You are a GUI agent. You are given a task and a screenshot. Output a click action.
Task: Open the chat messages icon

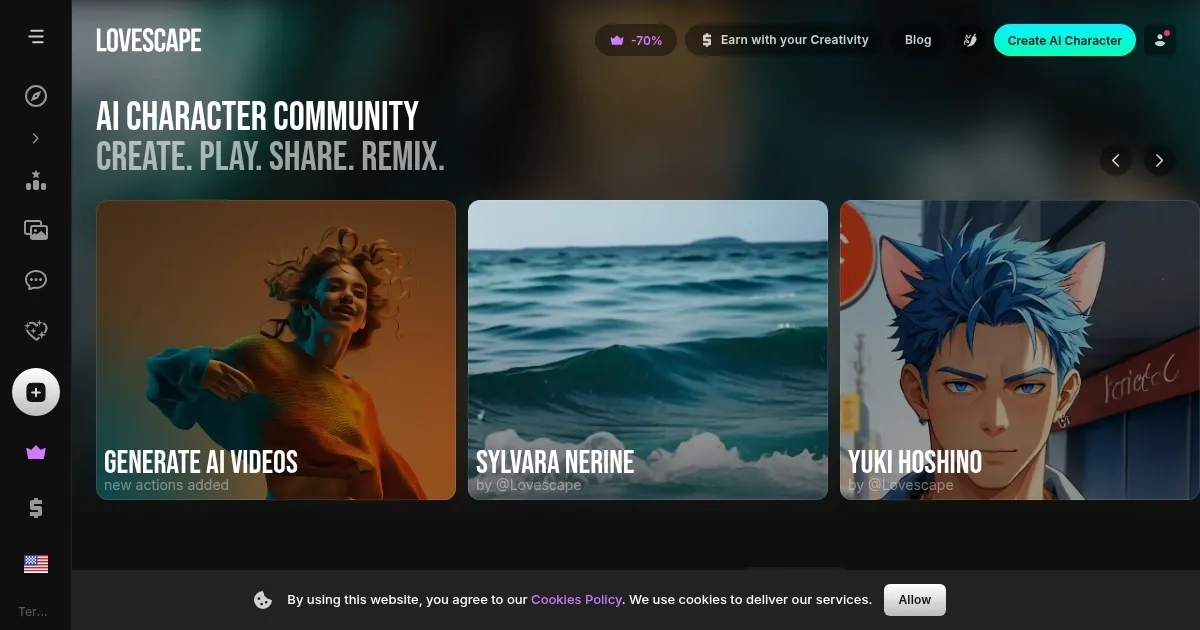pyautogui.click(x=36, y=280)
